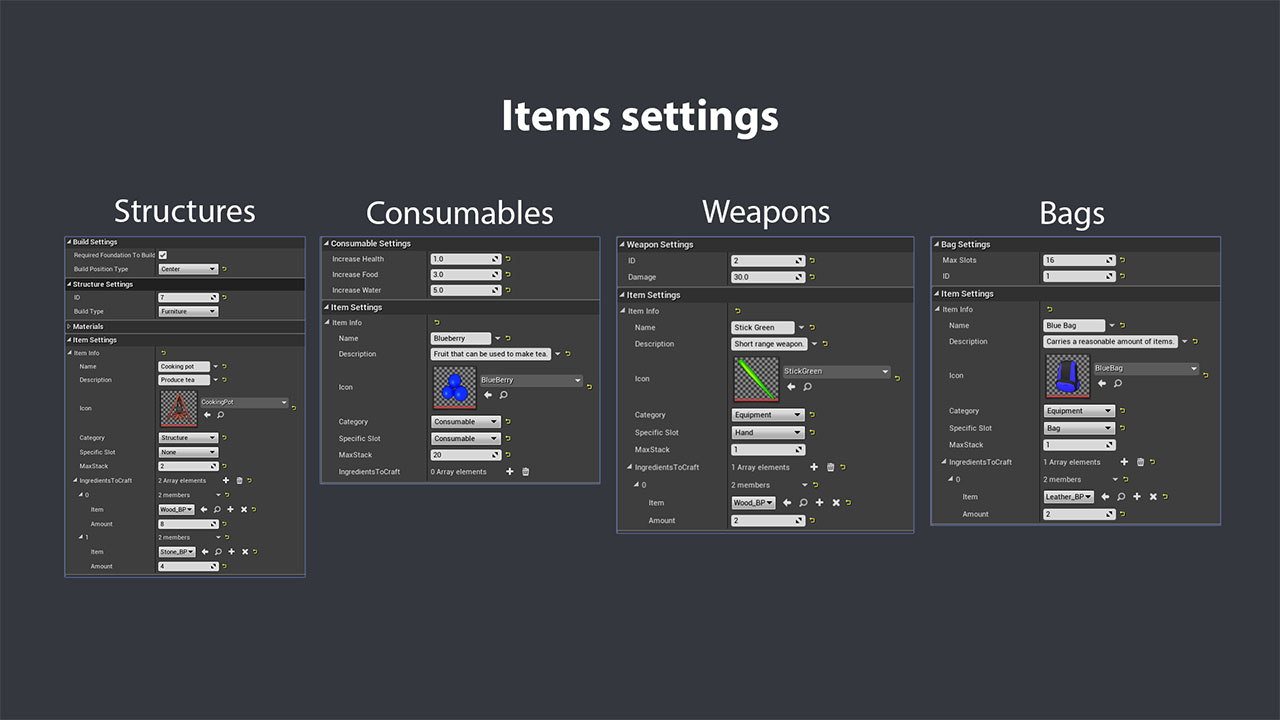The height and width of the screenshot is (720, 1280).
Task: Expand the Materials section
Action: click(x=69, y=327)
